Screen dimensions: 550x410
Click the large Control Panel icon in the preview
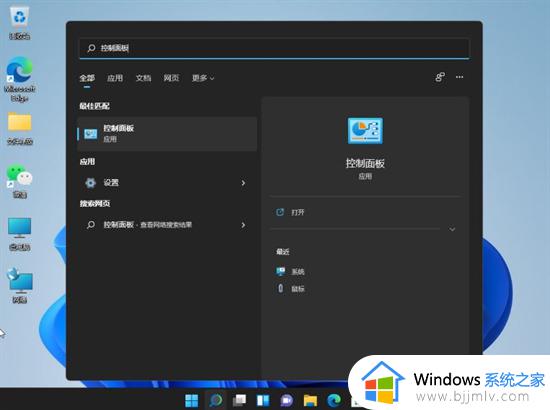coord(365,131)
